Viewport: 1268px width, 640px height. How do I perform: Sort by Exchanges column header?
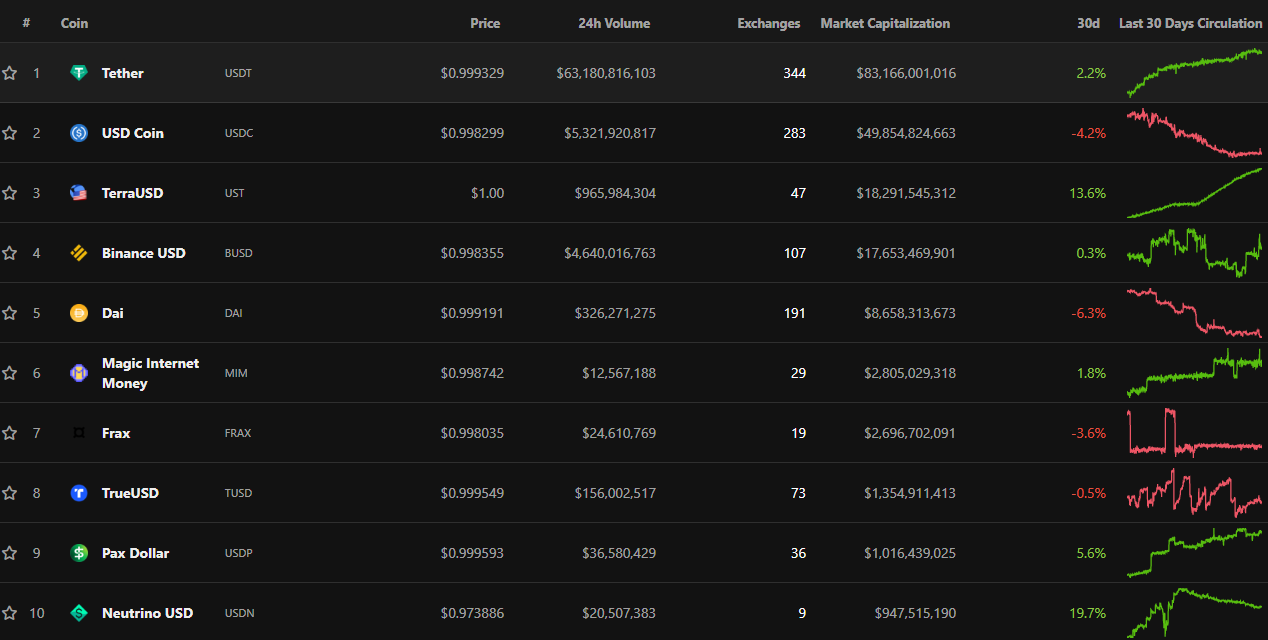768,23
